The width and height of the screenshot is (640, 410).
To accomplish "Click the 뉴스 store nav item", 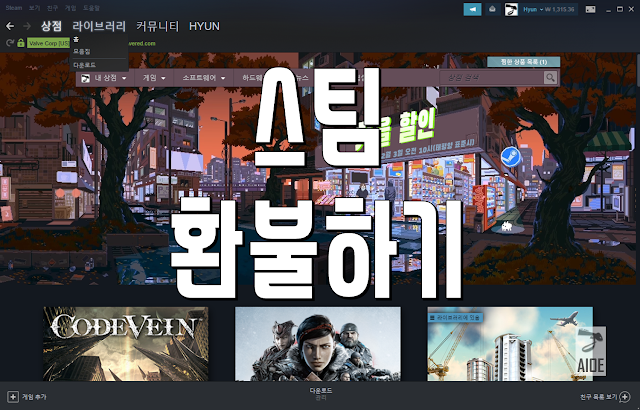I will (302, 78).
